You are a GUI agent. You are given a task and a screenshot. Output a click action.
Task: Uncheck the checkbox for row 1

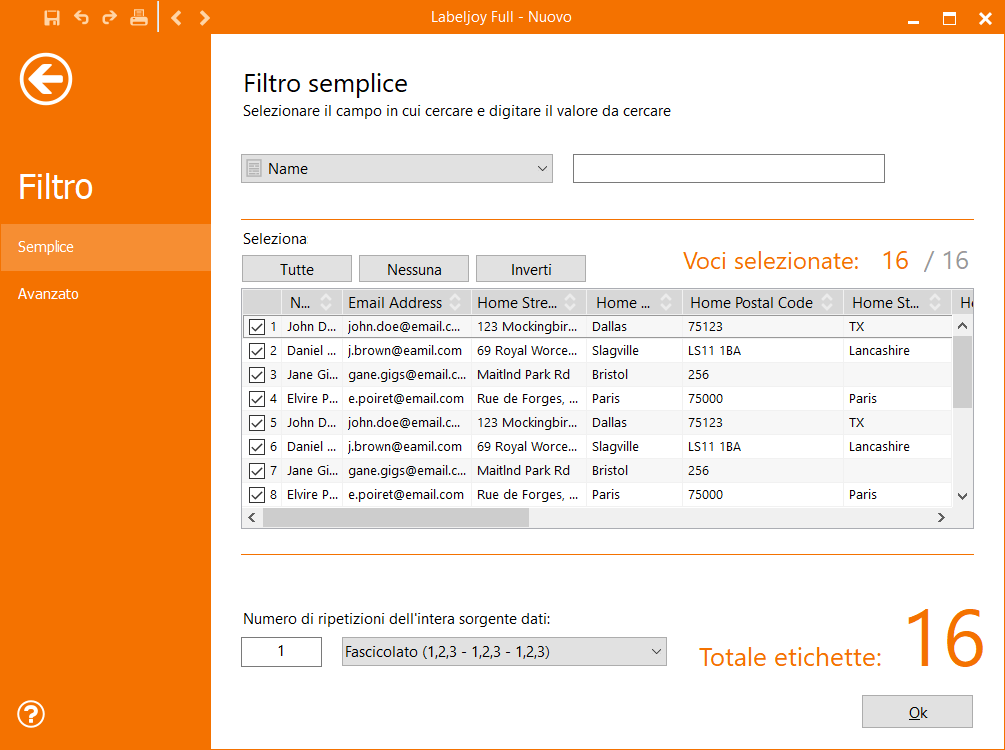(257, 327)
